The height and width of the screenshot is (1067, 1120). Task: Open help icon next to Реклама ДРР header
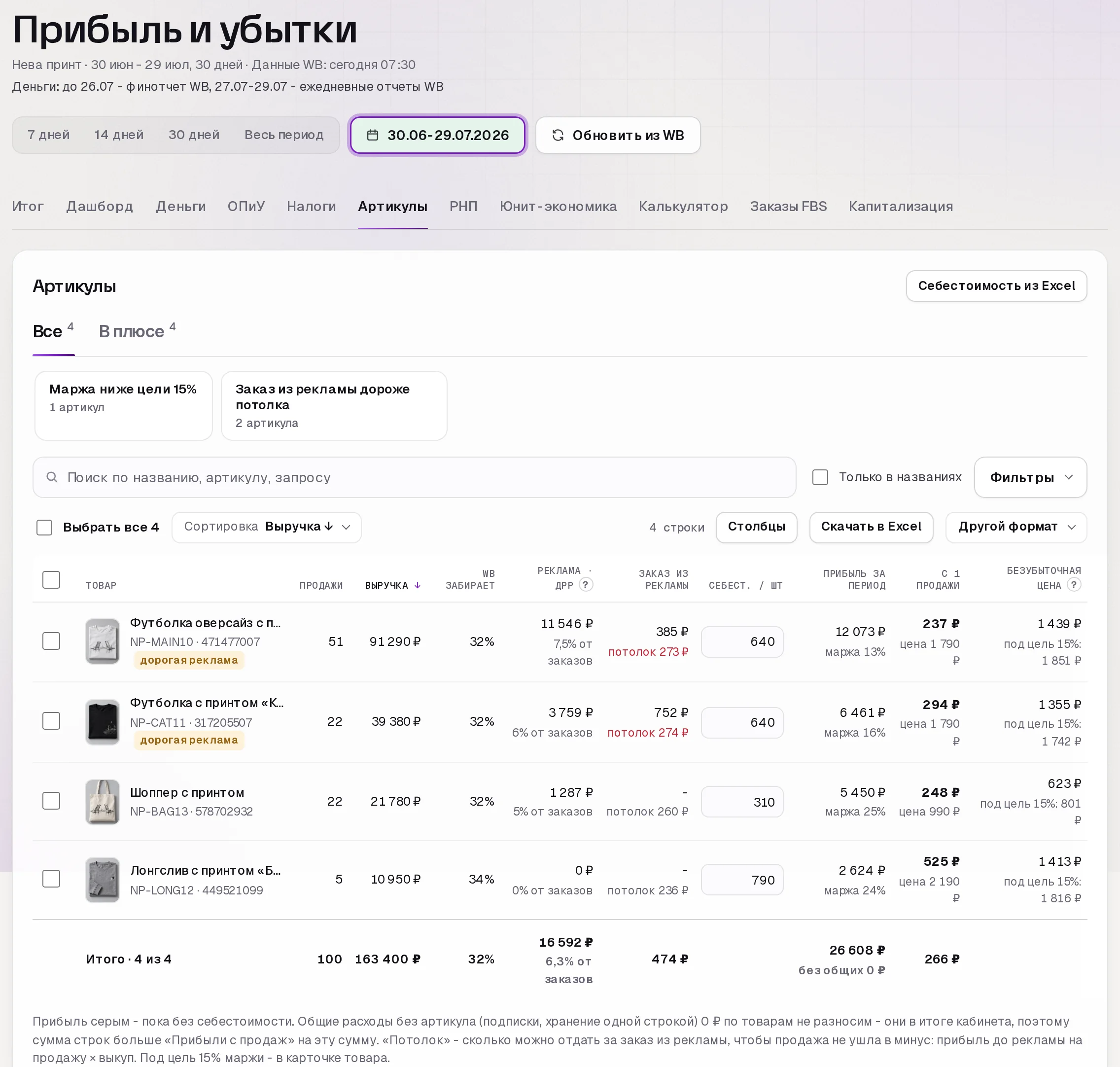click(x=586, y=585)
